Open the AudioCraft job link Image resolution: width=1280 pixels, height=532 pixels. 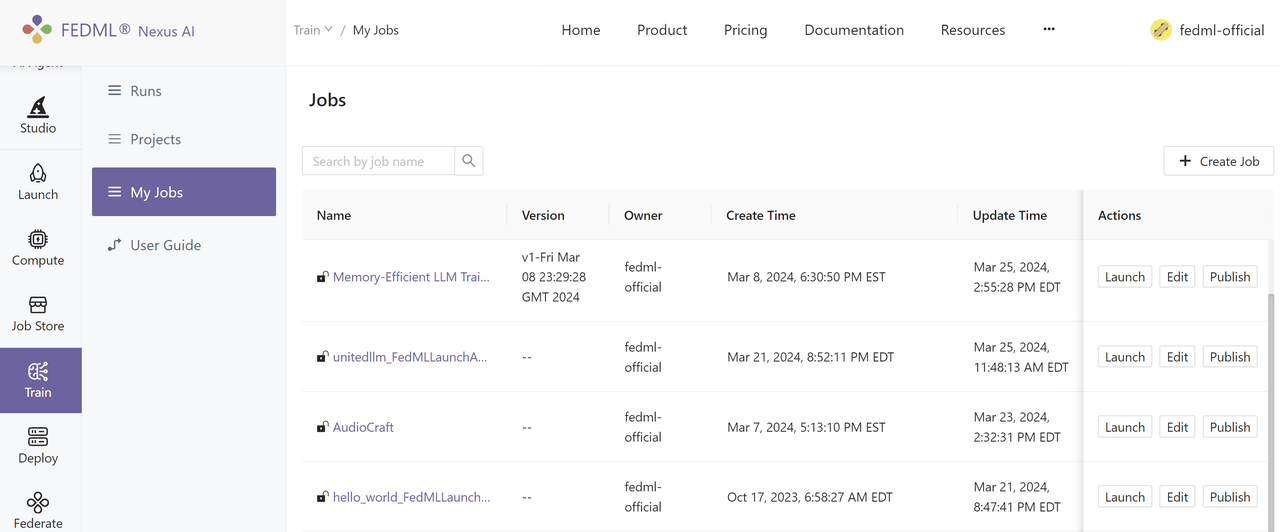point(363,427)
